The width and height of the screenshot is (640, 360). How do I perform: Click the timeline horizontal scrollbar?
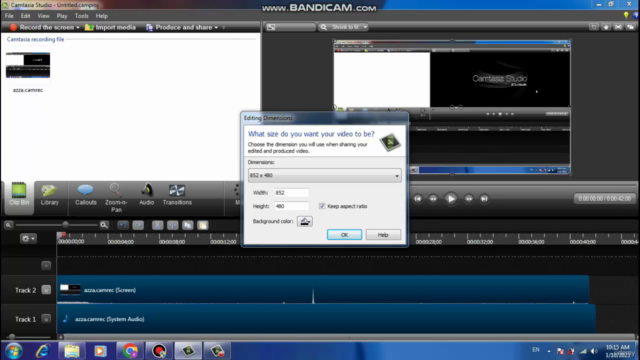coord(348,337)
